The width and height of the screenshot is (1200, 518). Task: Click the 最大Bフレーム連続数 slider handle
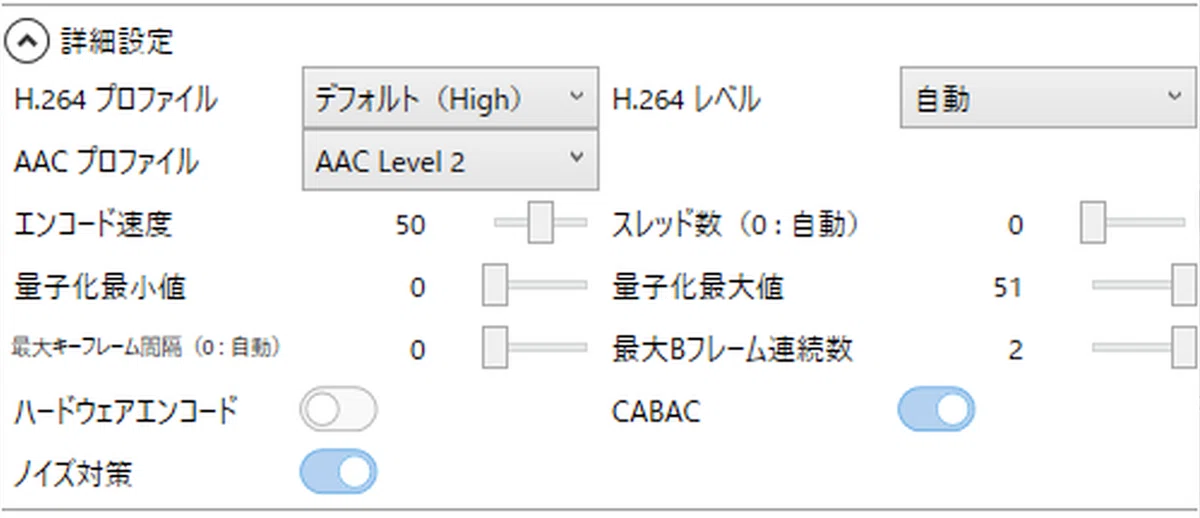click(1186, 348)
